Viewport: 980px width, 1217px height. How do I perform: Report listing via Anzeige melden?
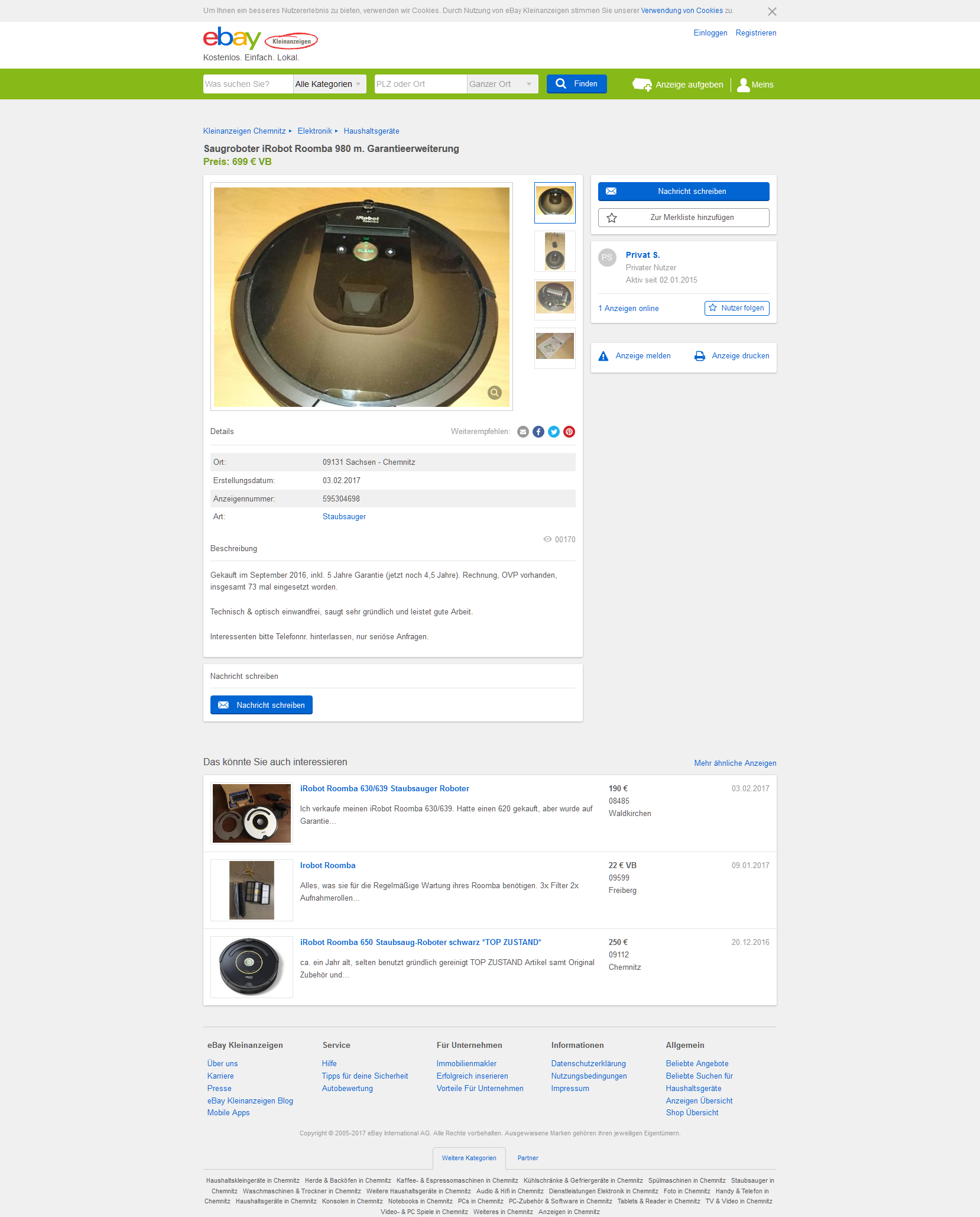[x=634, y=356]
